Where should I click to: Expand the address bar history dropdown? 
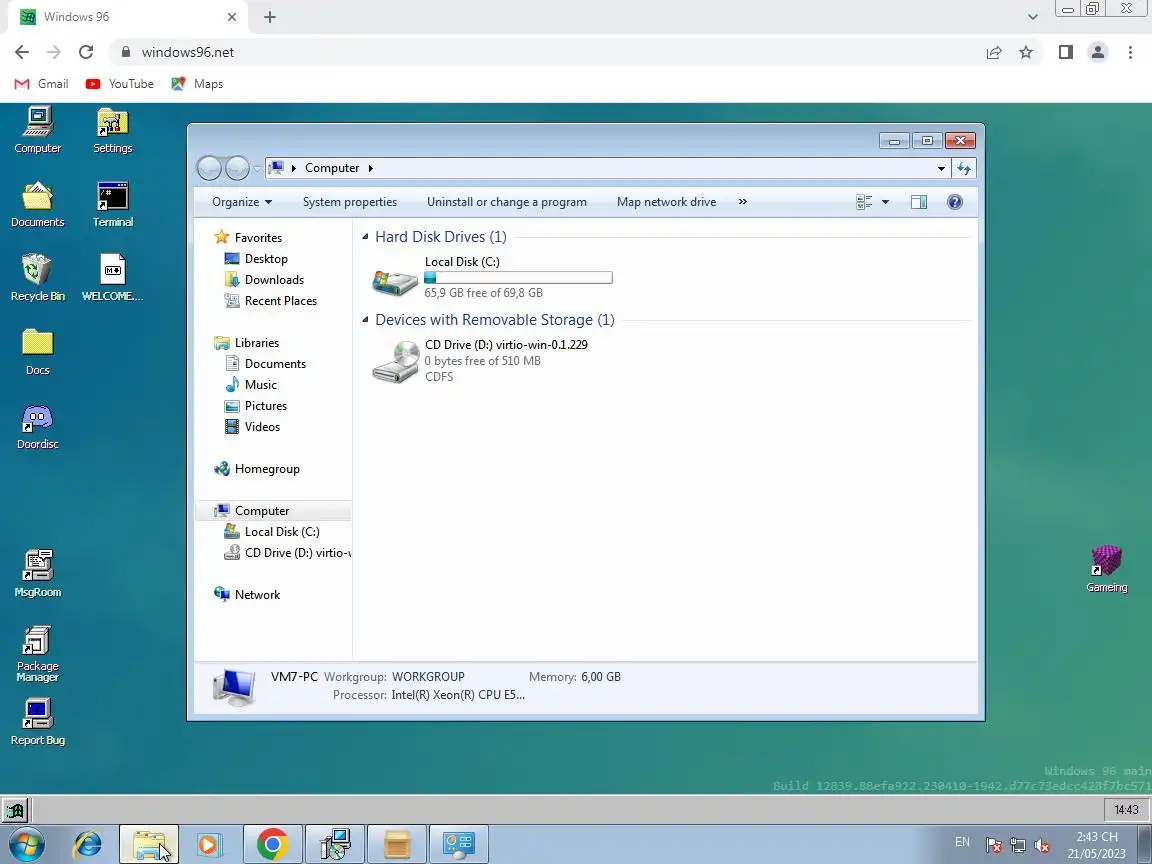click(x=941, y=168)
